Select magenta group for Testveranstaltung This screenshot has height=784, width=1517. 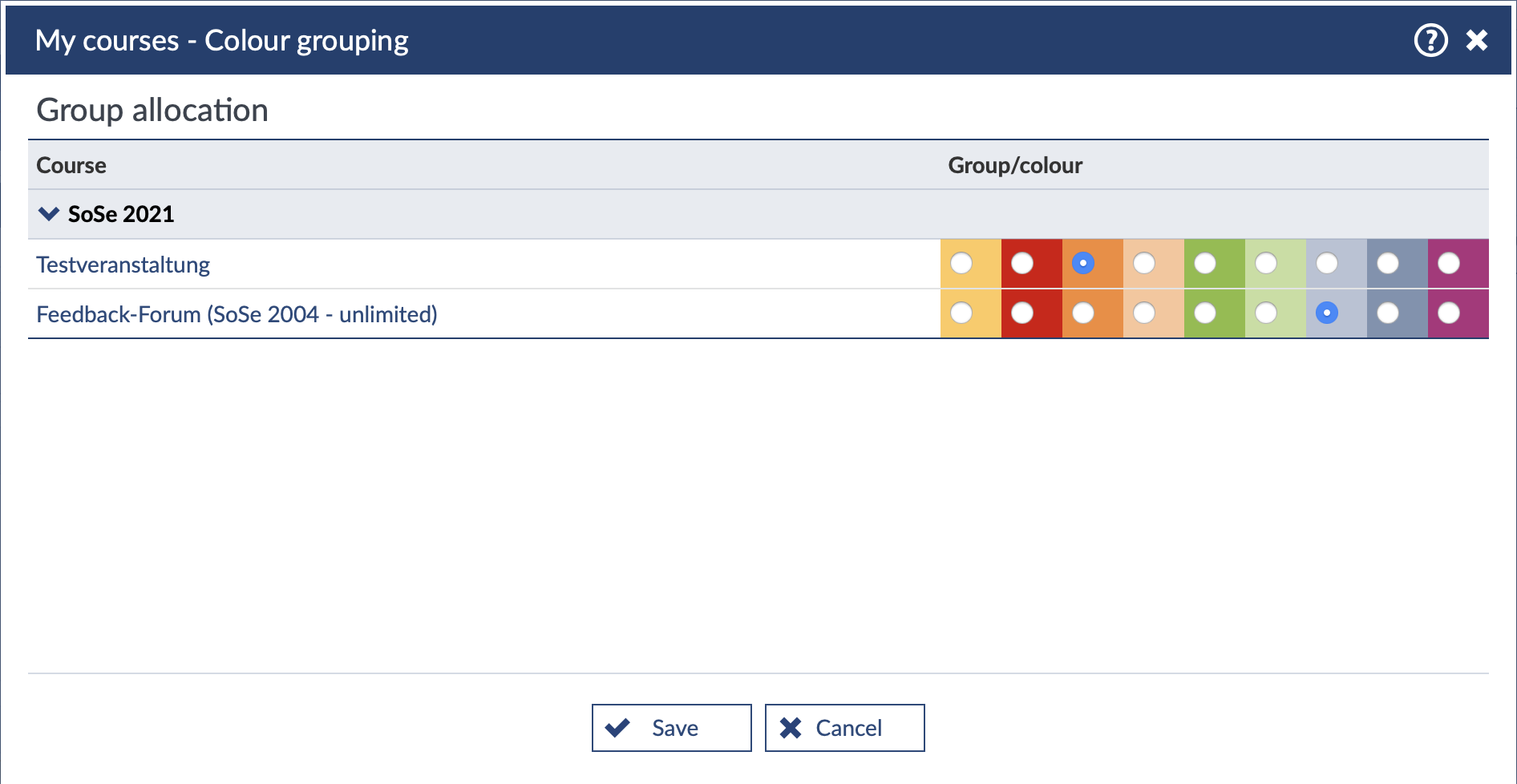[x=1449, y=263]
